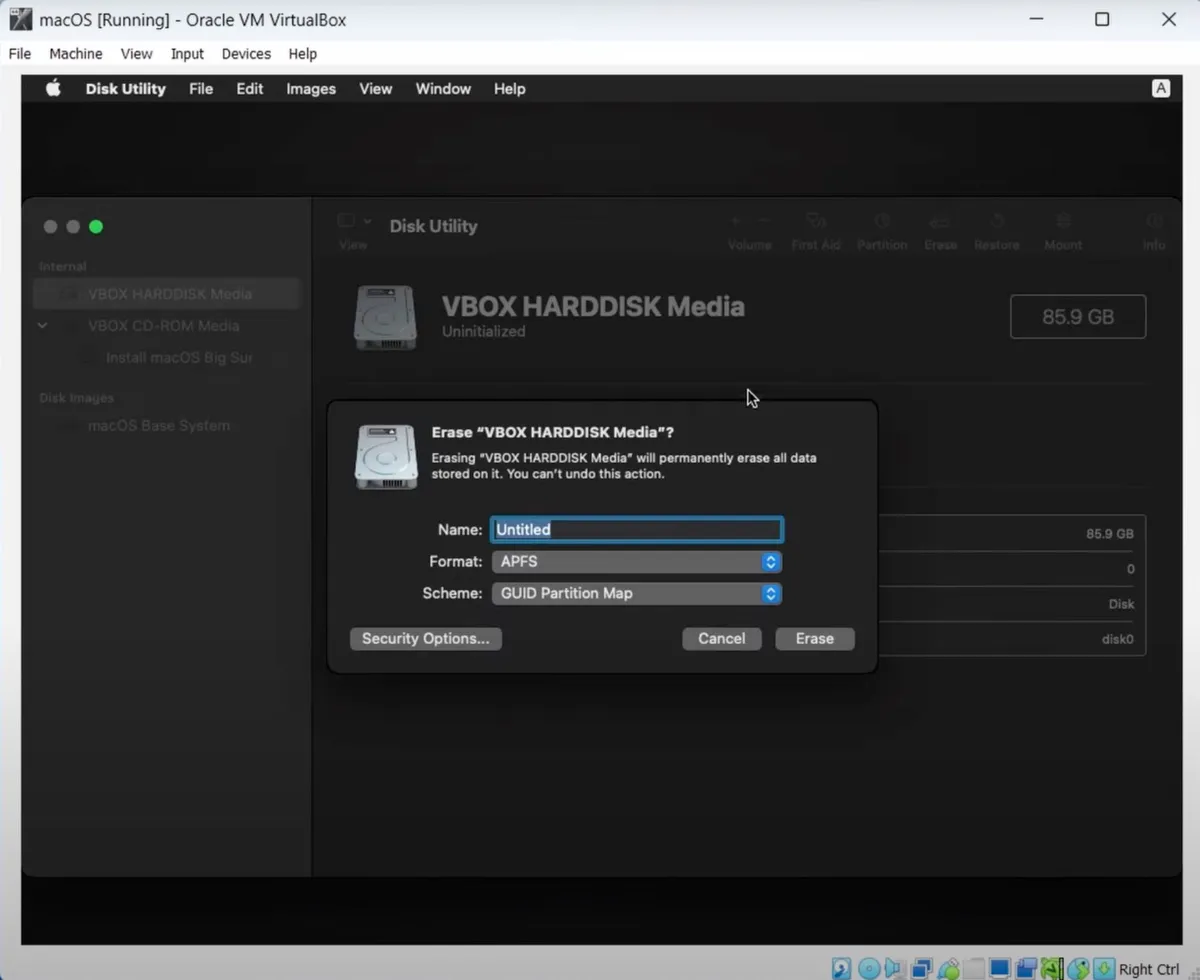Image resolution: width=1200 pixels, height=980 pixels.
Task: Open the macOS Window menu
Action: point(443,89)
